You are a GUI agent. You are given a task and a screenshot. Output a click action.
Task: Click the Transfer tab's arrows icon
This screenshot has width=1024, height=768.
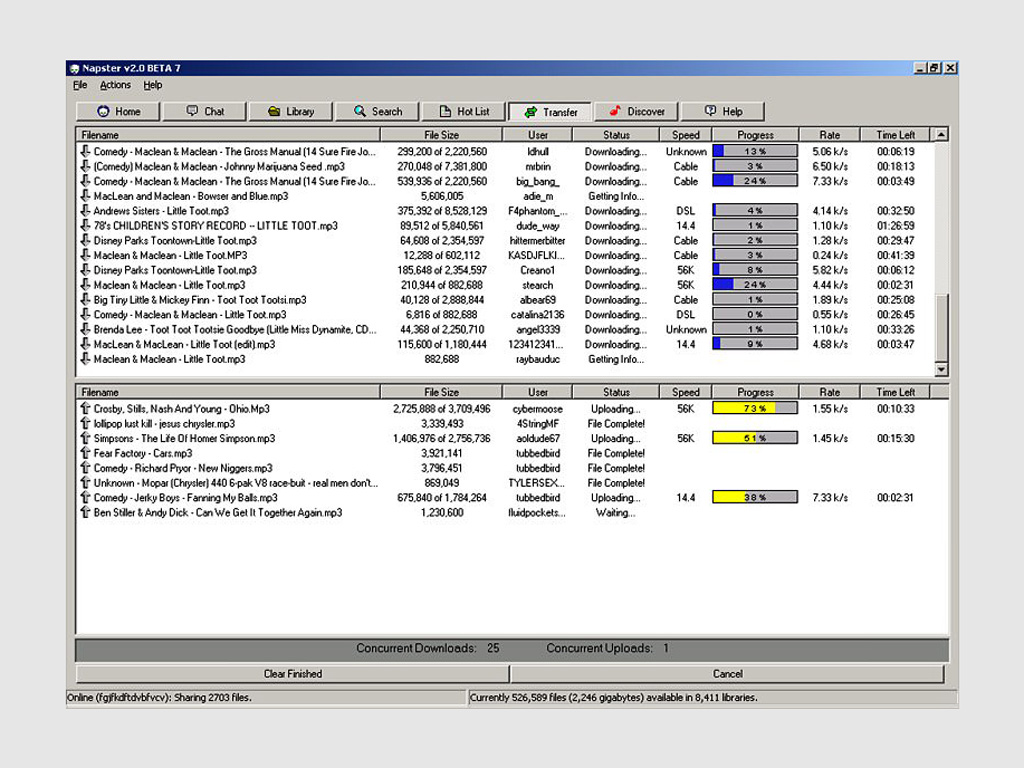[531, 112]
